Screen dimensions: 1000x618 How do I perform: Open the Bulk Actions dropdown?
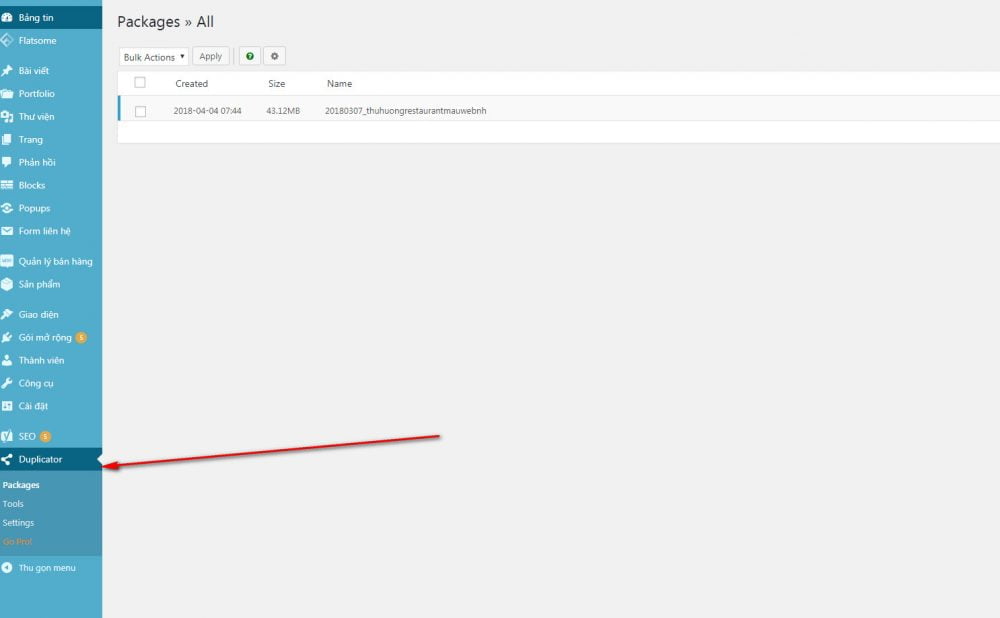pyautogui.click(x=153, y=57)
